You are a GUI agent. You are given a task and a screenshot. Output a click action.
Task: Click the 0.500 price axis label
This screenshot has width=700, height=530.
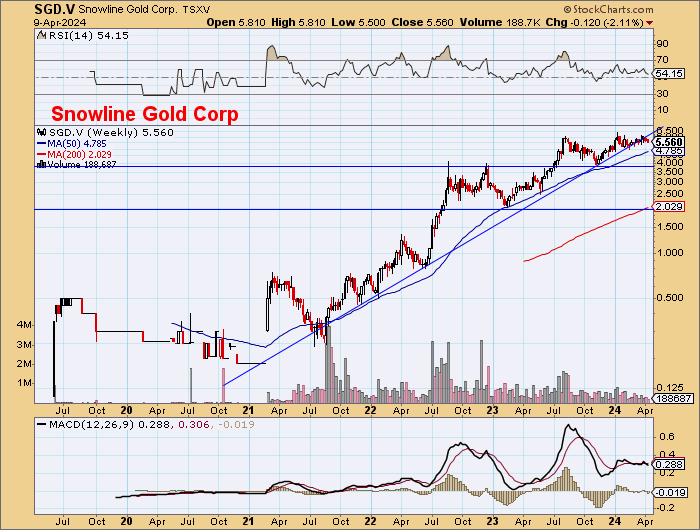(670, 298)
